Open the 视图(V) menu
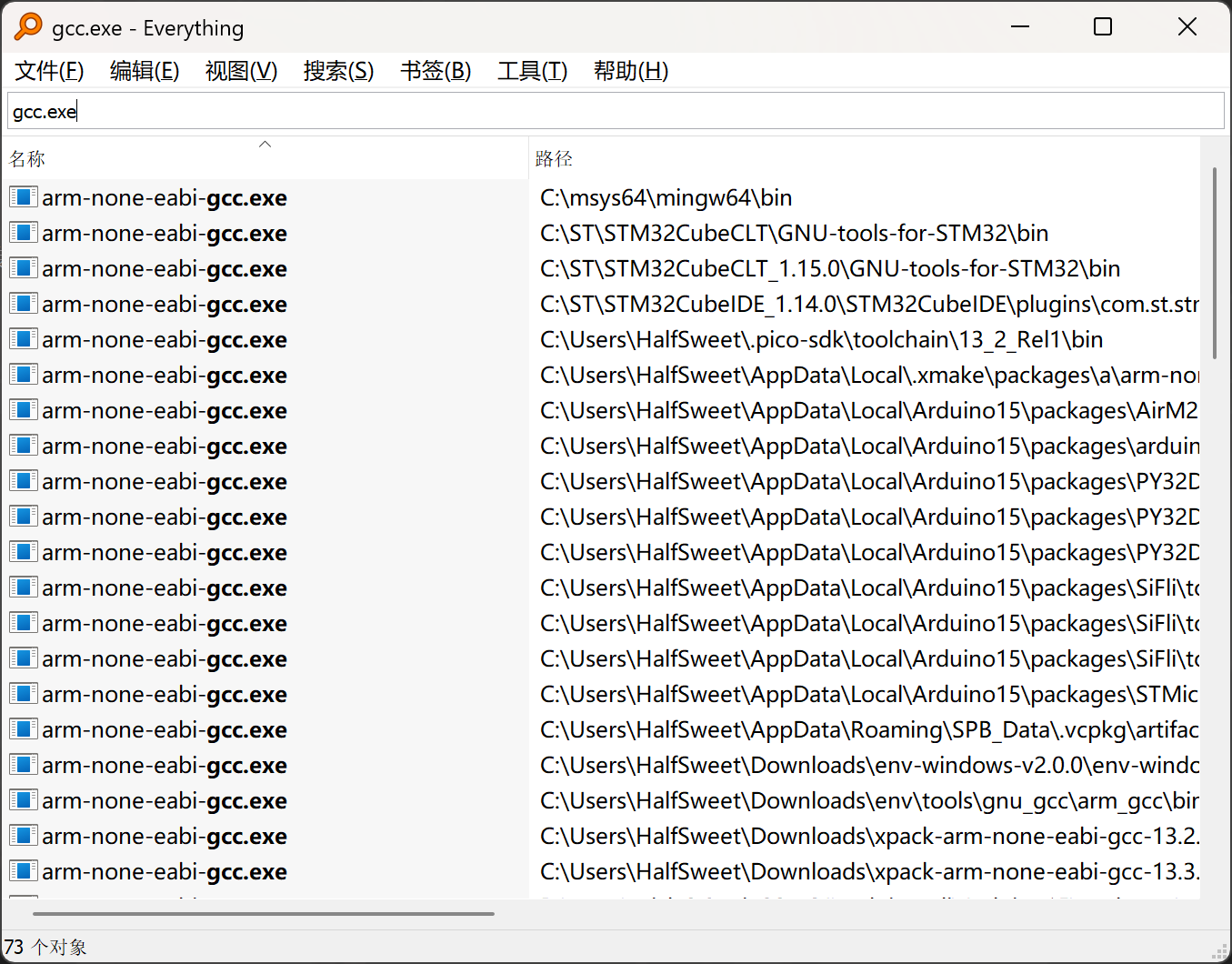 point(241,71)
